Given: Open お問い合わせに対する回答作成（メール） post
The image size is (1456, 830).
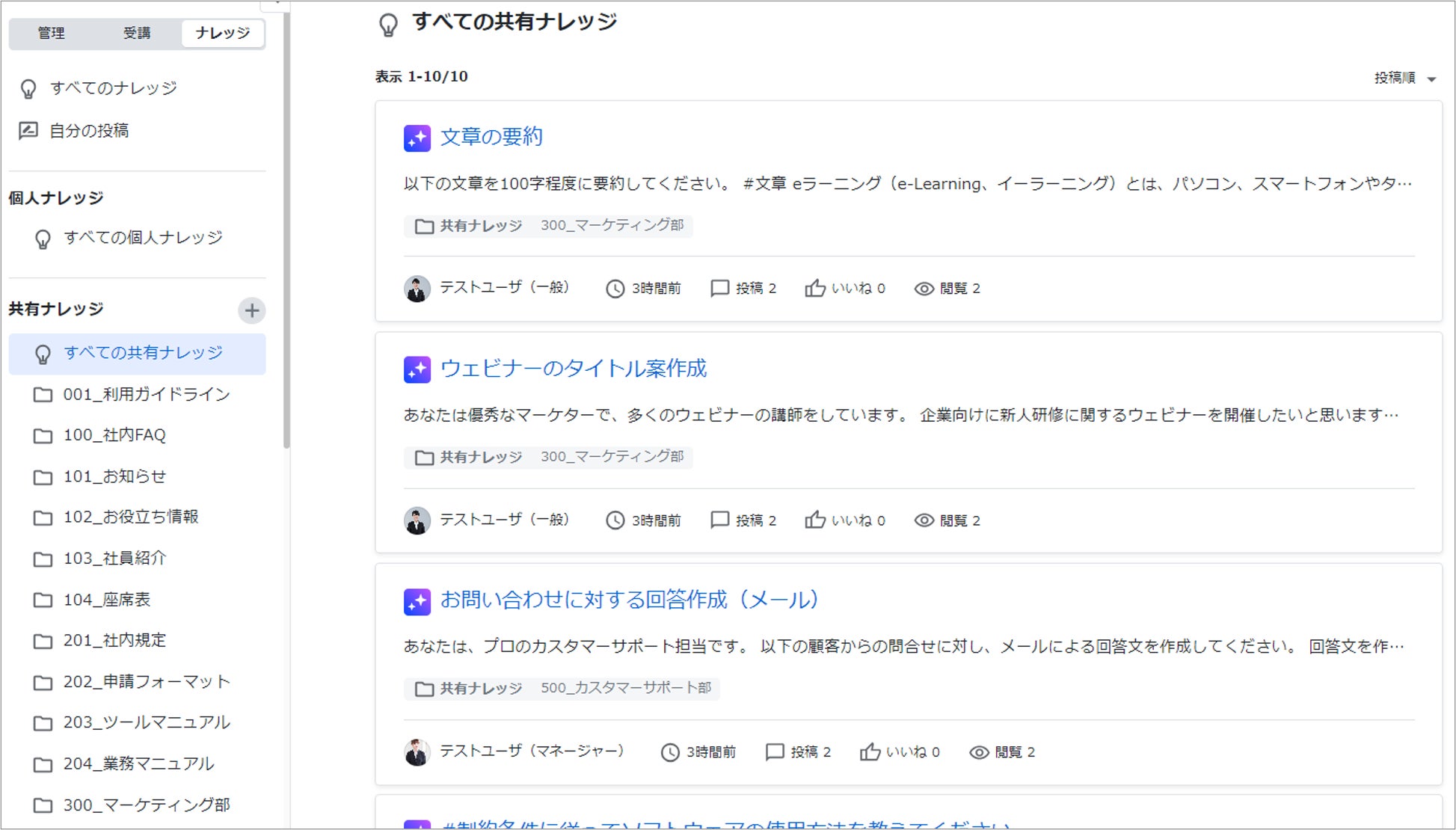Looking at the screenshot, I should (629, 600).
